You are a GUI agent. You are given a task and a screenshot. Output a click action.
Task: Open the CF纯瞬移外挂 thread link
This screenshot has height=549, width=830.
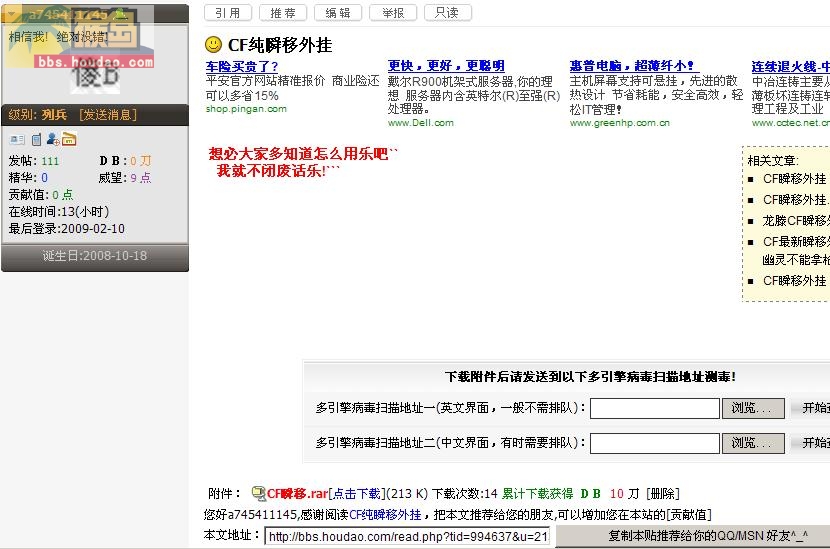[x=385, y=515]
